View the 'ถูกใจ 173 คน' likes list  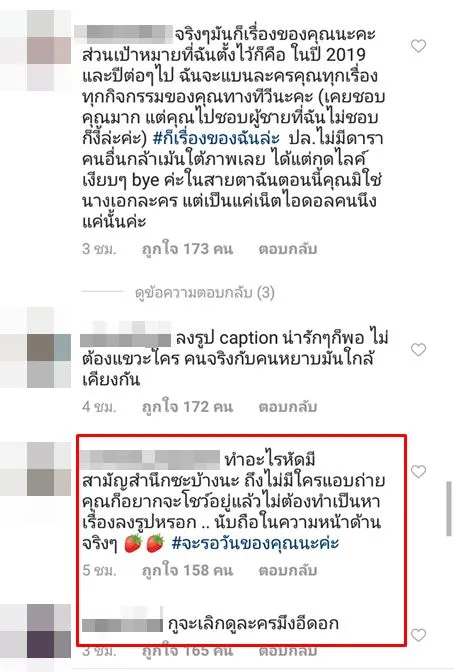tap(187, 249)
